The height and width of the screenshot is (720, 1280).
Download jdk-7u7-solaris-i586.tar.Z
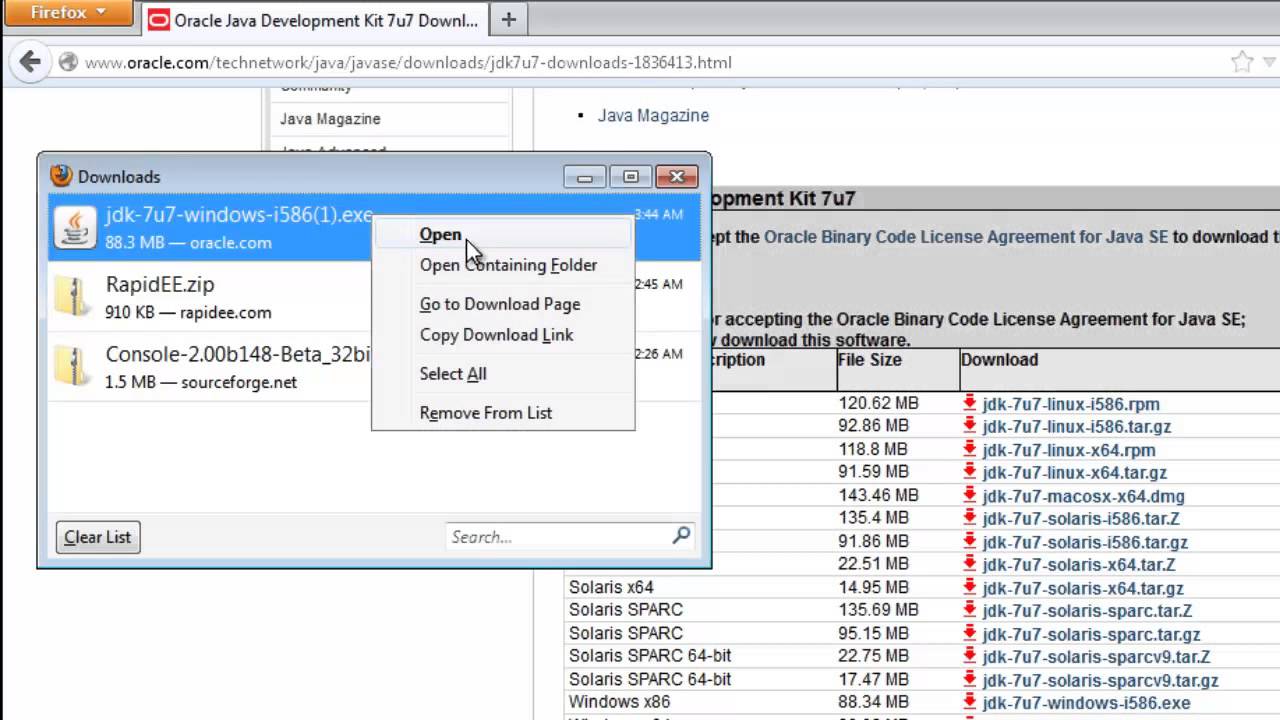[1081, 519]
